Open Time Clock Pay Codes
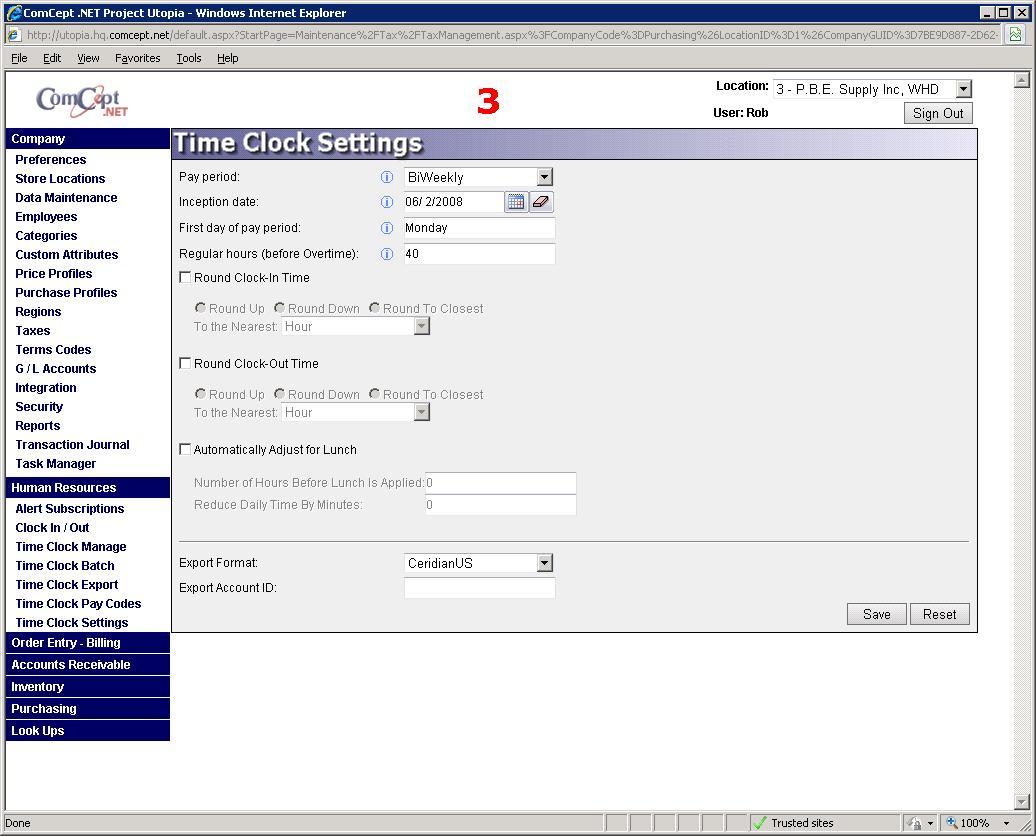The image size is (1036, 836). pyautogui.click(x=78, y=603)
